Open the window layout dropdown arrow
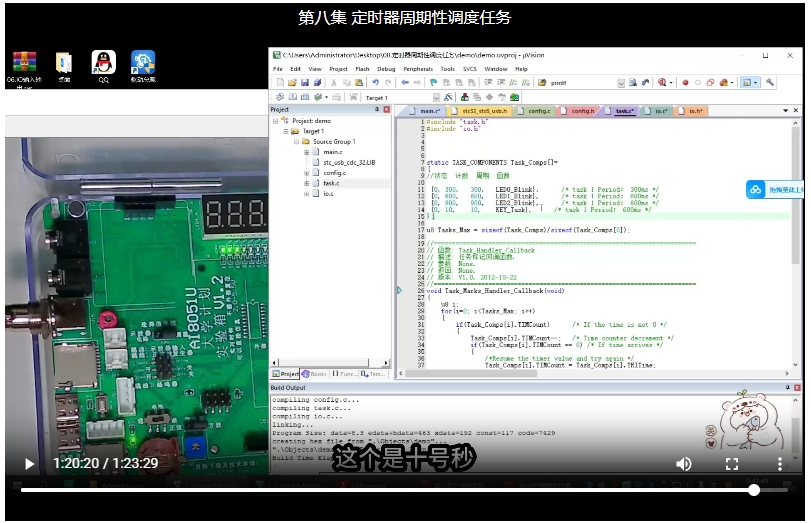Screen dimensions: 811x523 (755, 83)
